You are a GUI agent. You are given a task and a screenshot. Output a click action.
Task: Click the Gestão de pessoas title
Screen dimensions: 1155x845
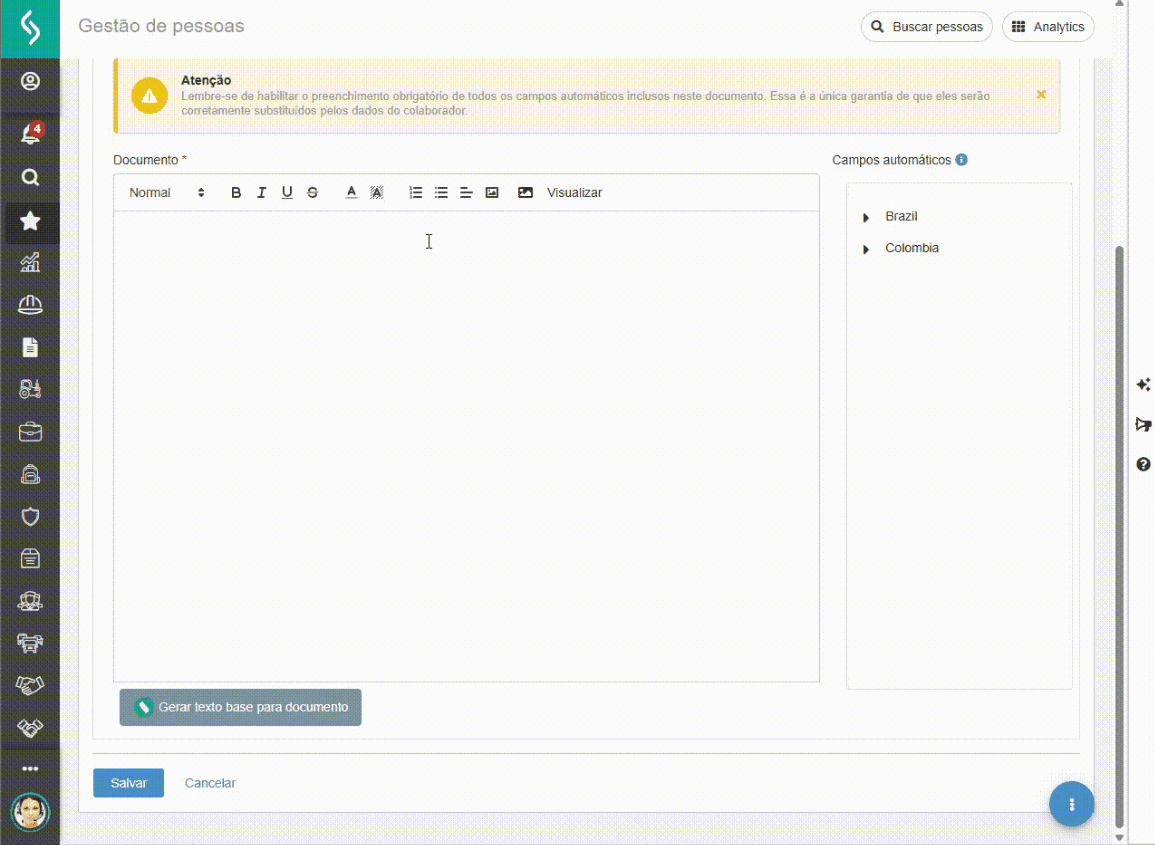(x=161, y=26)
